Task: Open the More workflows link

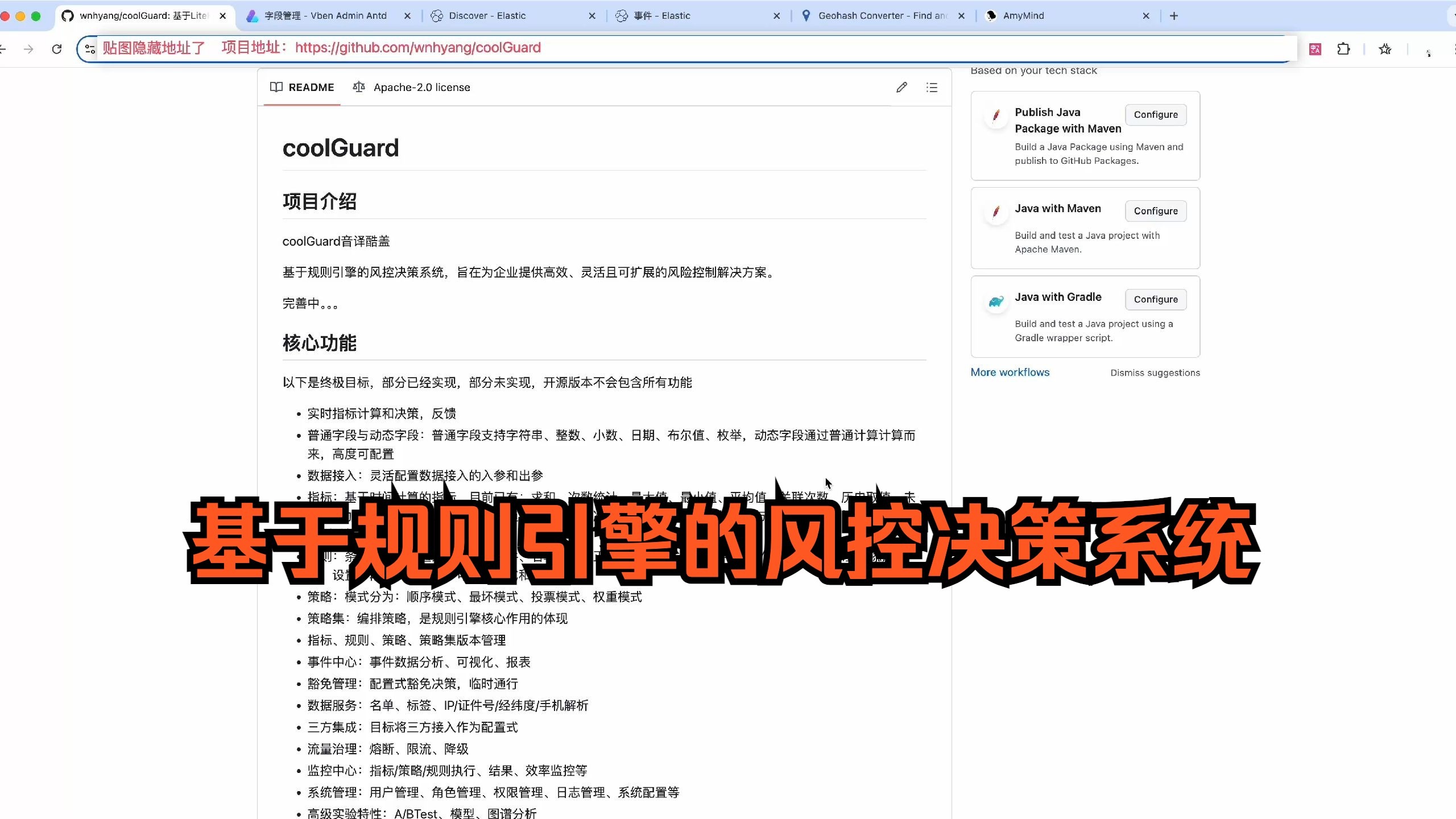Action: pos(1010,373)
